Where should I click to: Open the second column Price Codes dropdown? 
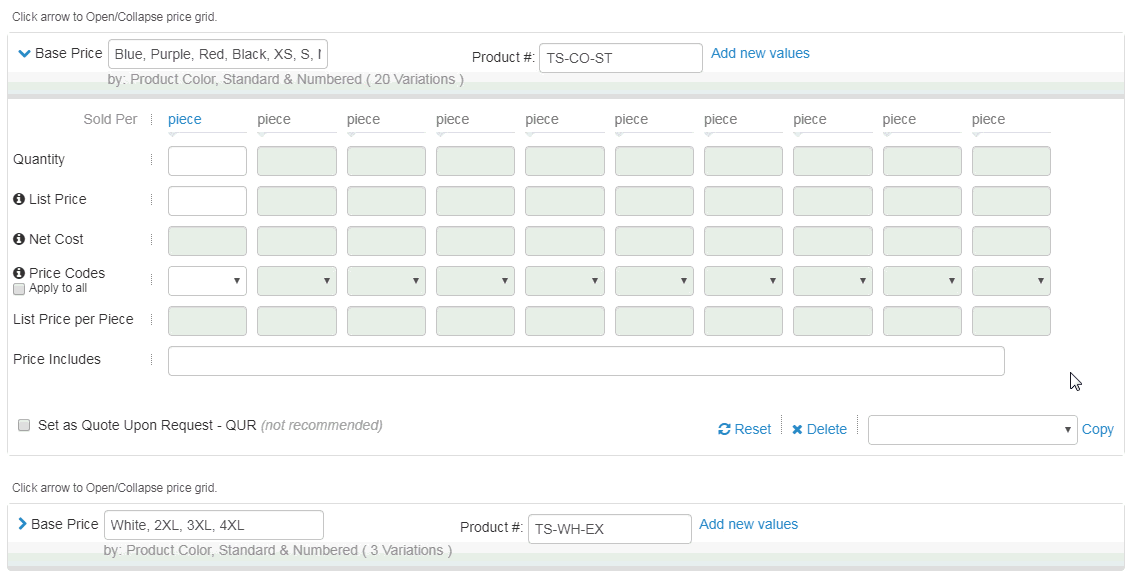coord(296,281)
